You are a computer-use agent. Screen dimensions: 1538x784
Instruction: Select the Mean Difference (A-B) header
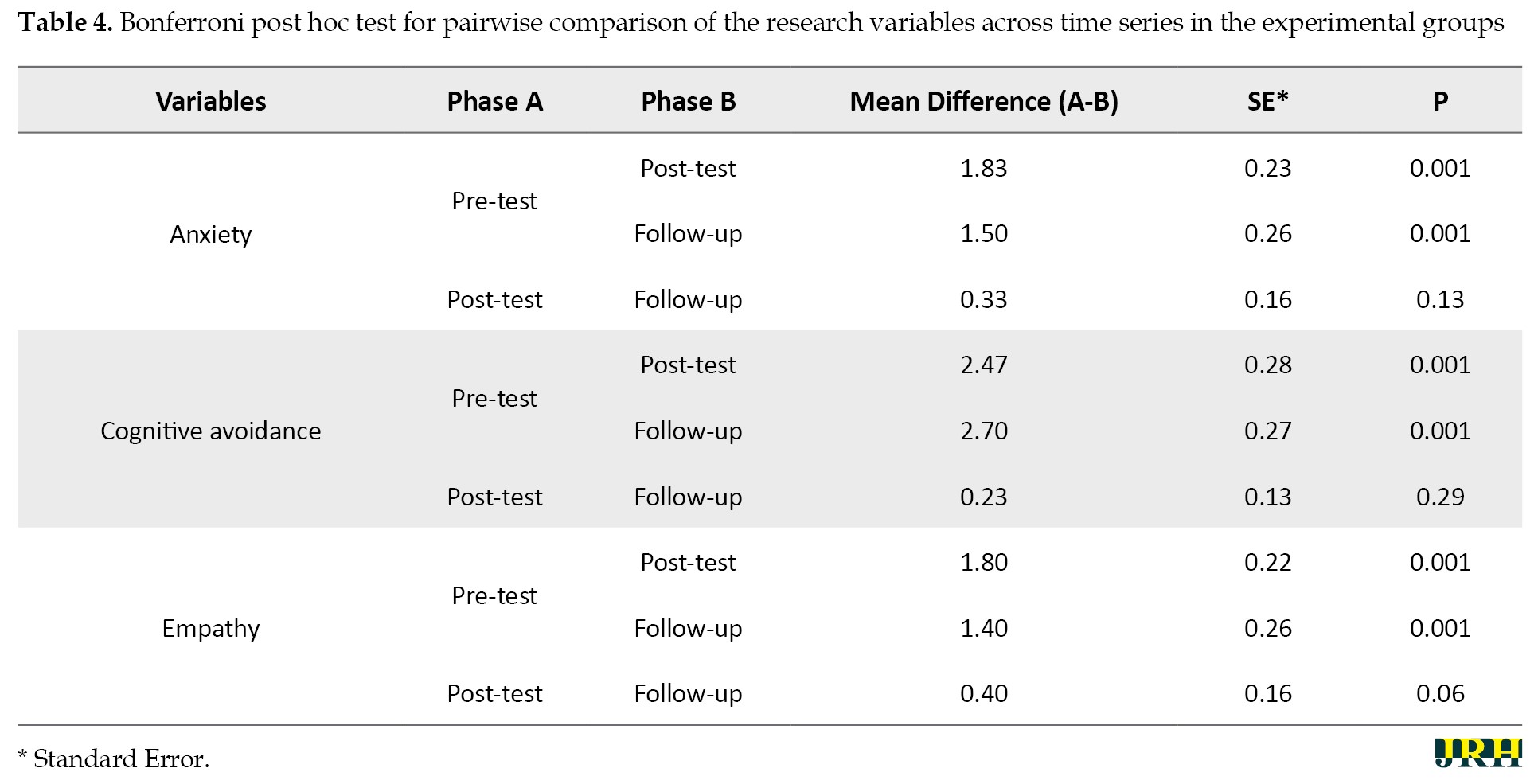pos(984,101)
